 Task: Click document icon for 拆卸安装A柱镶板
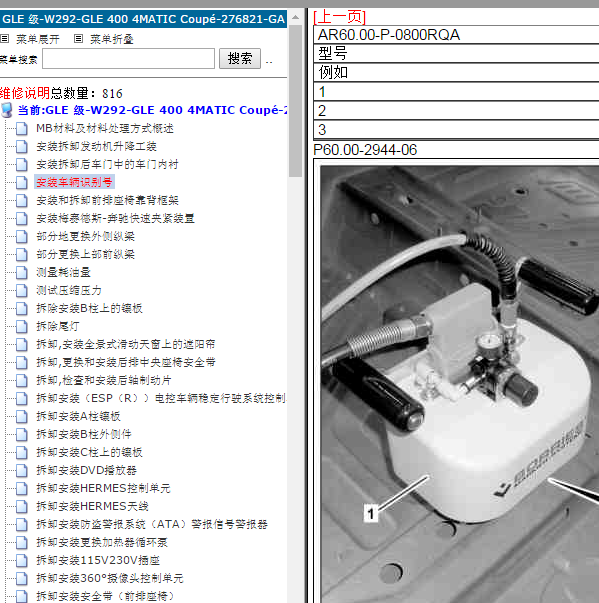22,416
